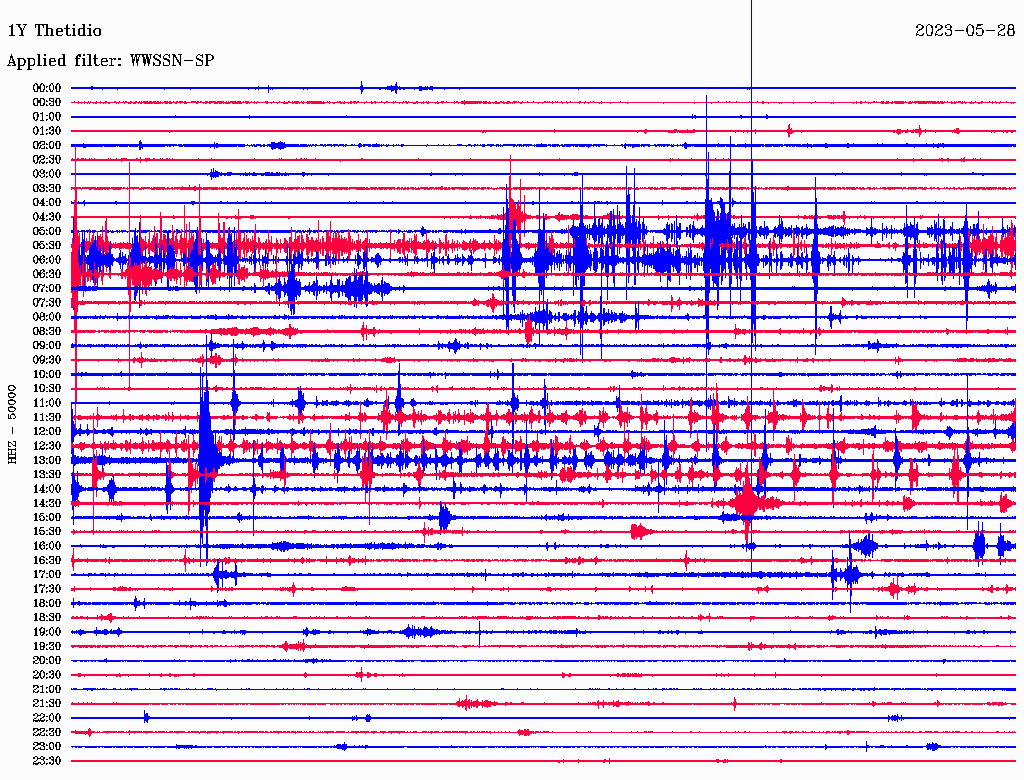1024x780 pixels.
Task: Select the 09:00 time label
Action: click(x=47, y=346)
